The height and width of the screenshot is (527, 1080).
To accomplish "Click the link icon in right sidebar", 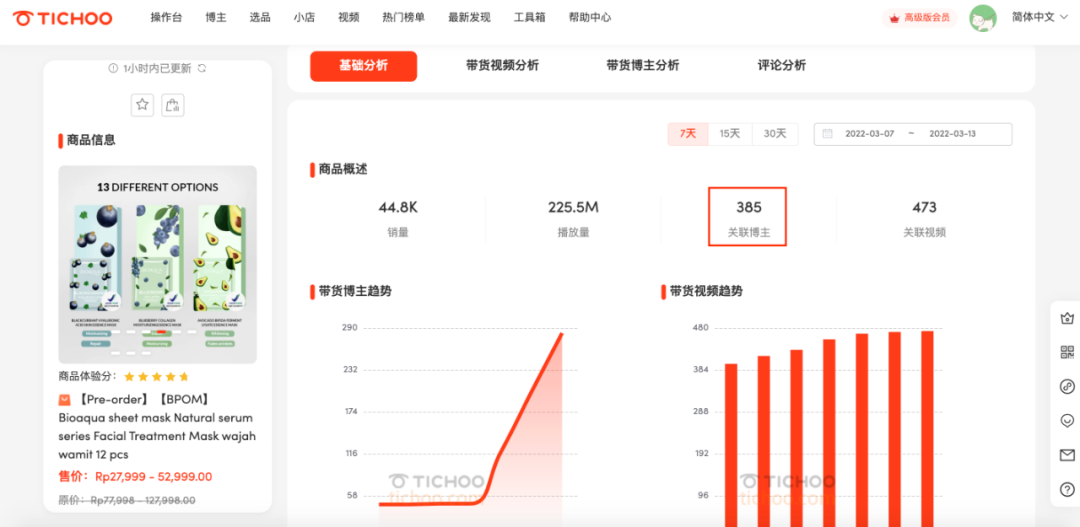I will pyautogui.click(x=1067, y=386).
